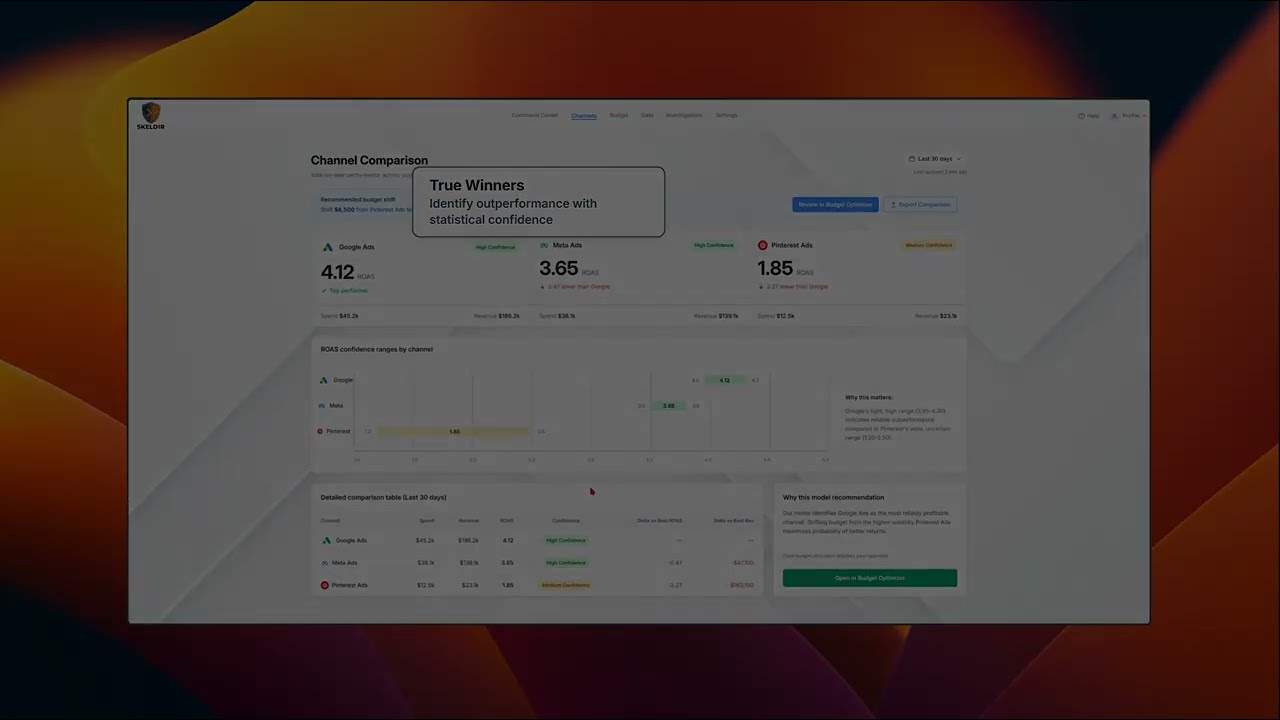This screenshot has height=720, width=1280.
Task: Click Google Ads icon in comparison table
Action: (326, 540)
